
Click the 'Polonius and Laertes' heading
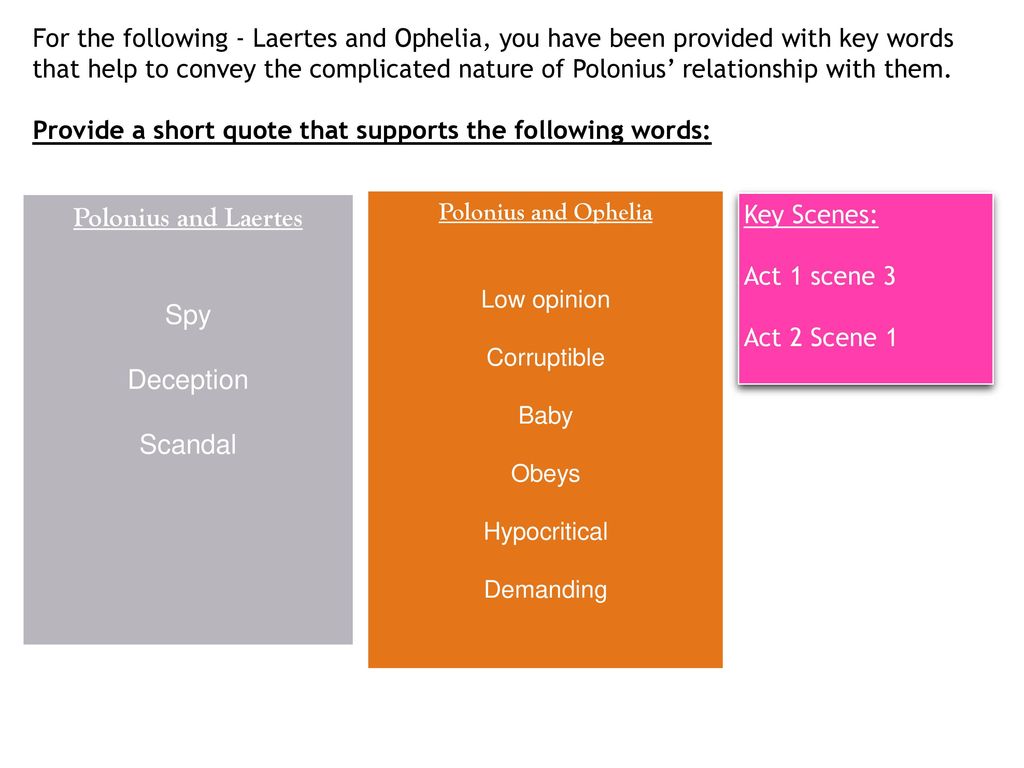187,218
